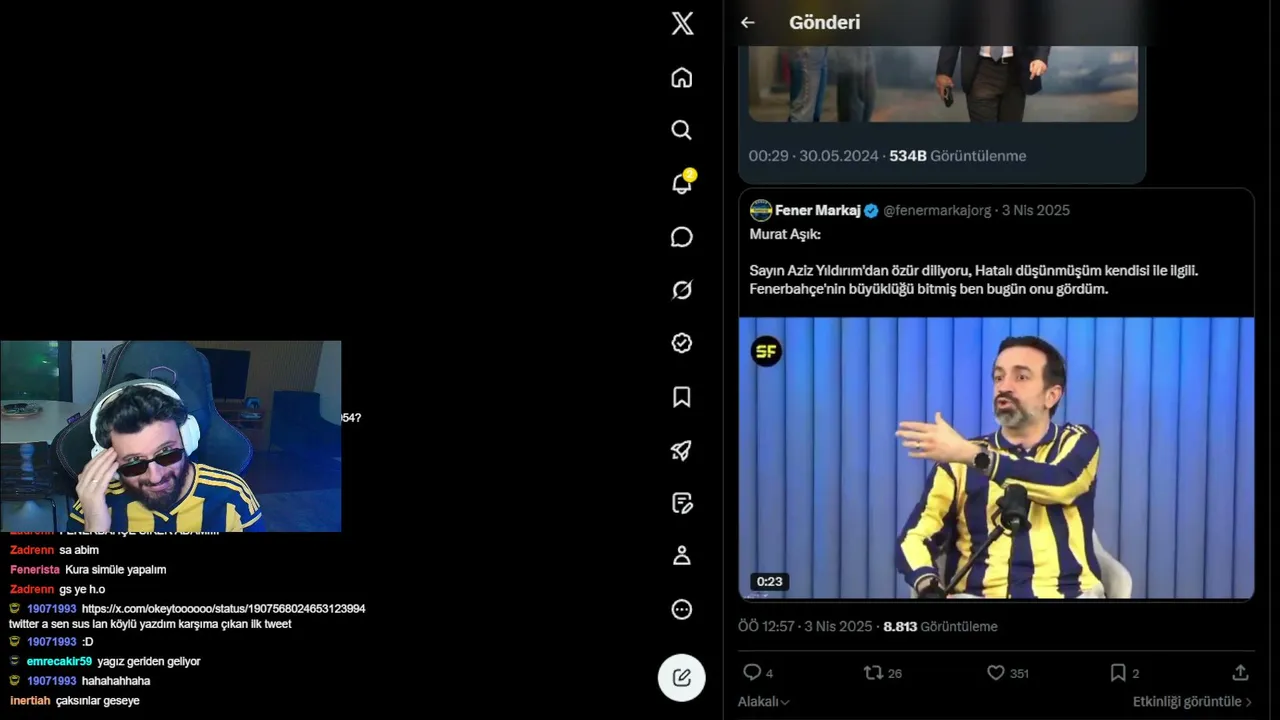Open the More circle-dots icon

[682, 609]
